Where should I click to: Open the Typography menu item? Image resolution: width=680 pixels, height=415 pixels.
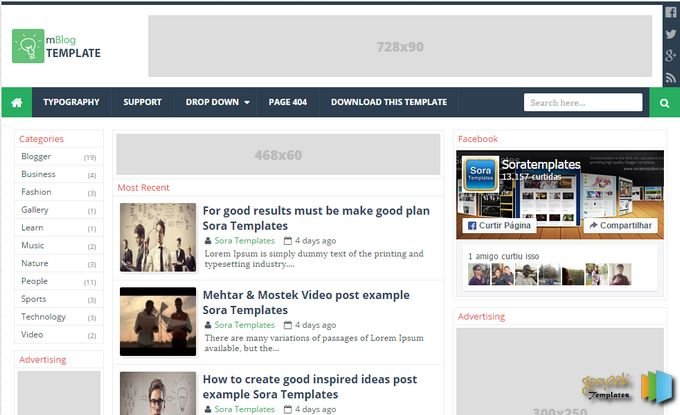coord(71,102)
